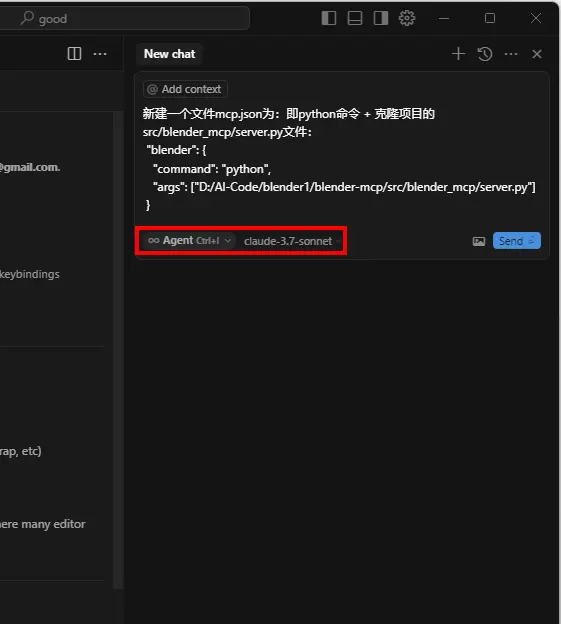Split the editor with the split icon
The height and width of the screenshot is (624, 561).
(x=74, y=54)
